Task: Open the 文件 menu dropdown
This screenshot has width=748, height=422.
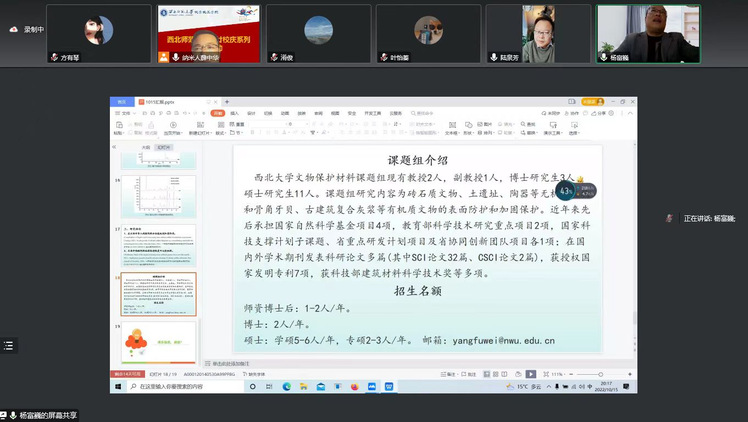Action: pyautogui.click(x=128, y=113)
